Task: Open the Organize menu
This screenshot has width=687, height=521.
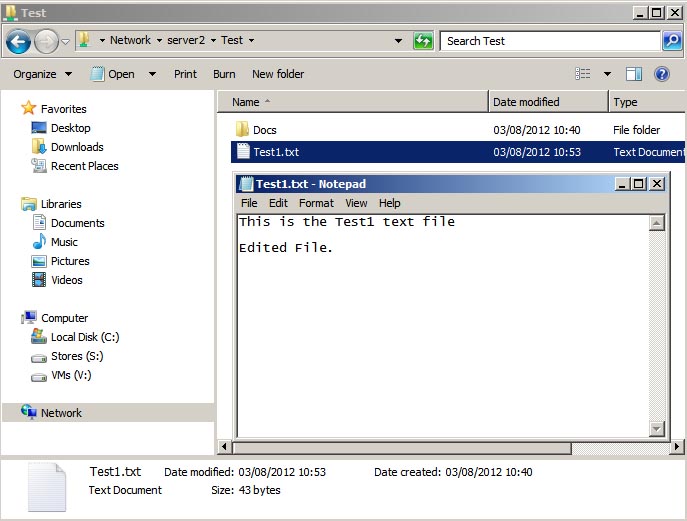Action: pyautogui.click(x=42, y=74)
